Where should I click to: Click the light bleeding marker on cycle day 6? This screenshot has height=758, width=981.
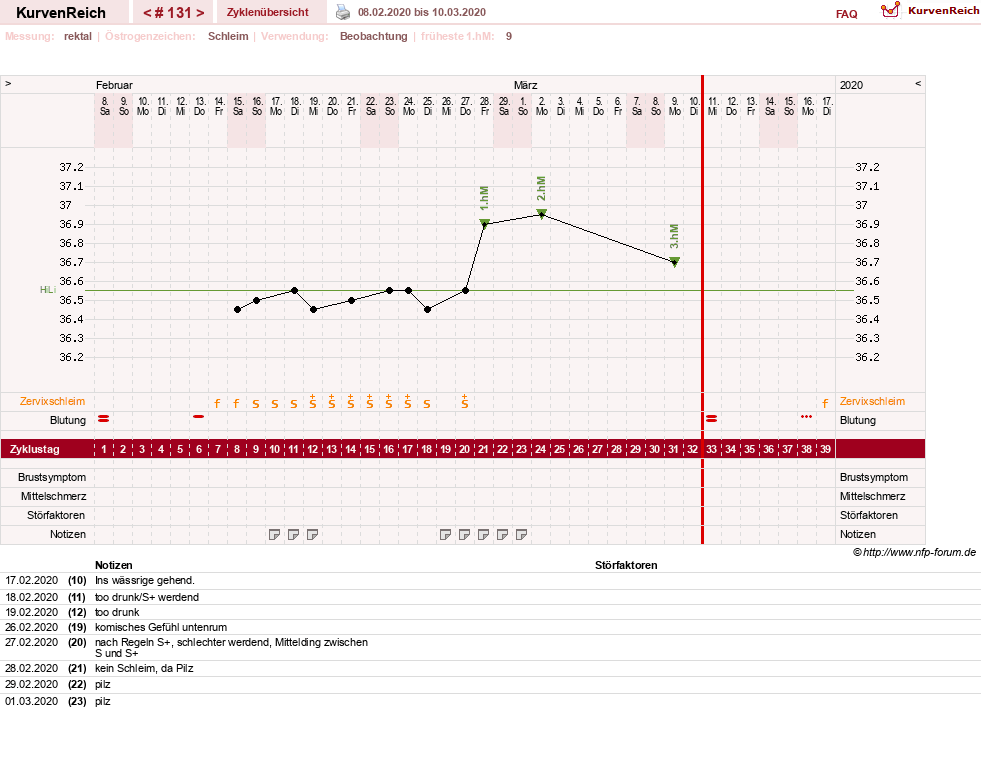(x=198, y=417)
